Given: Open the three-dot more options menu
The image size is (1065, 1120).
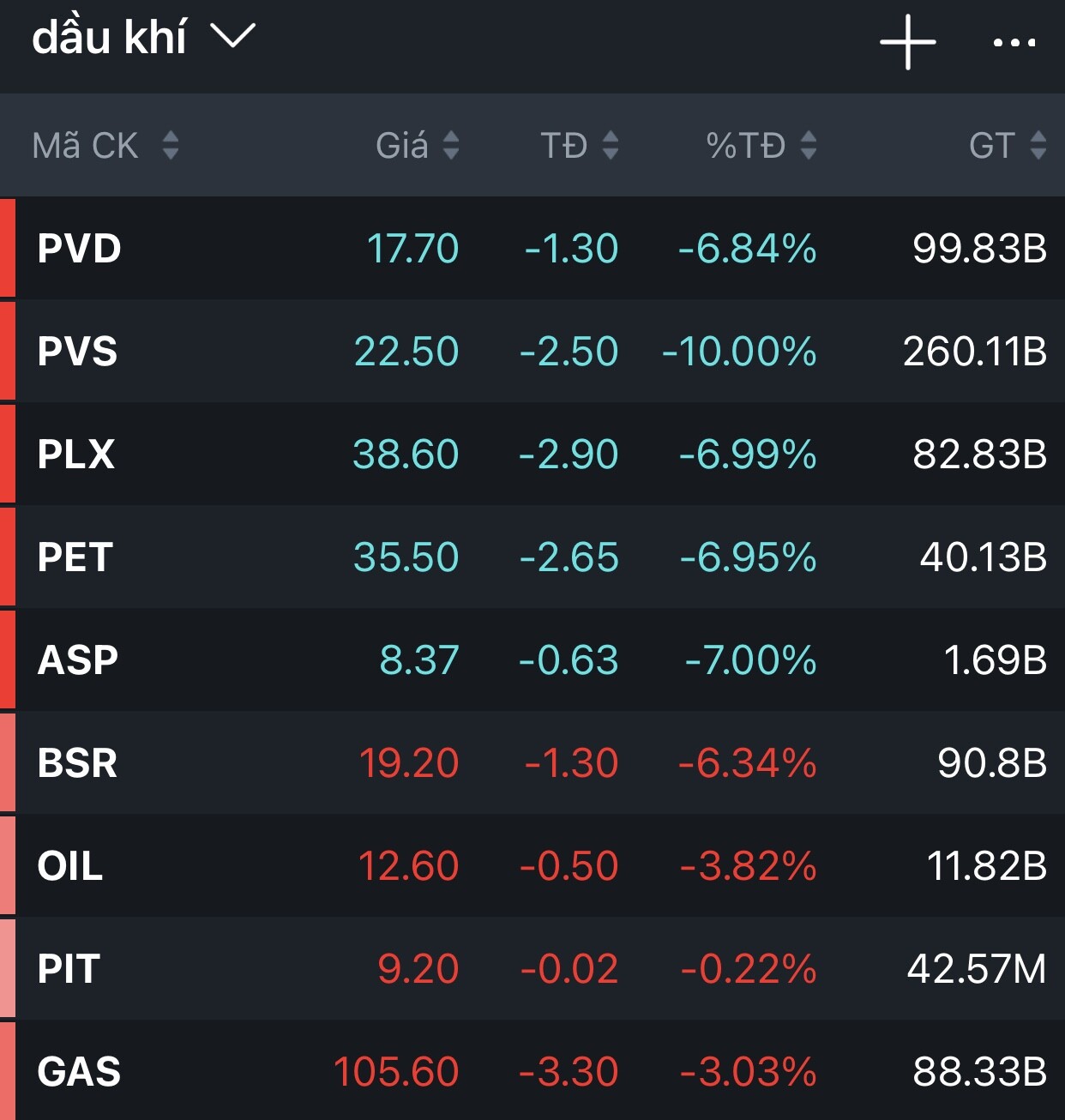Looking at the screenshot, I should [1014, 42].
